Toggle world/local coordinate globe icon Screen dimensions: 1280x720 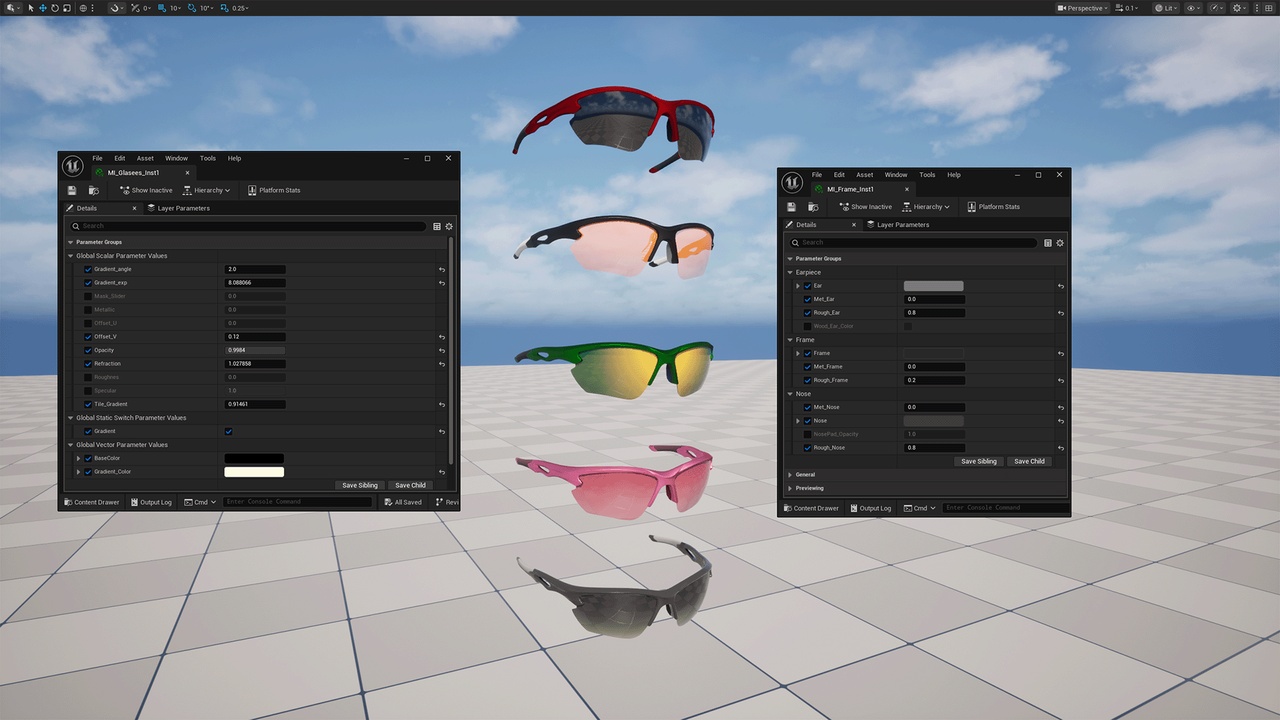tap(83, 8)
